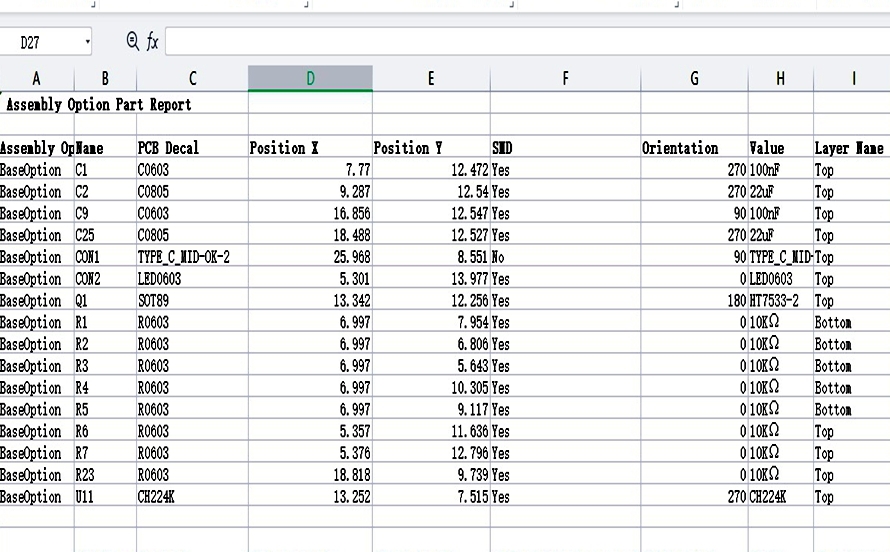Click the fx insert function icon
This screenshot has height=552, width=890.
coord(153,42)
